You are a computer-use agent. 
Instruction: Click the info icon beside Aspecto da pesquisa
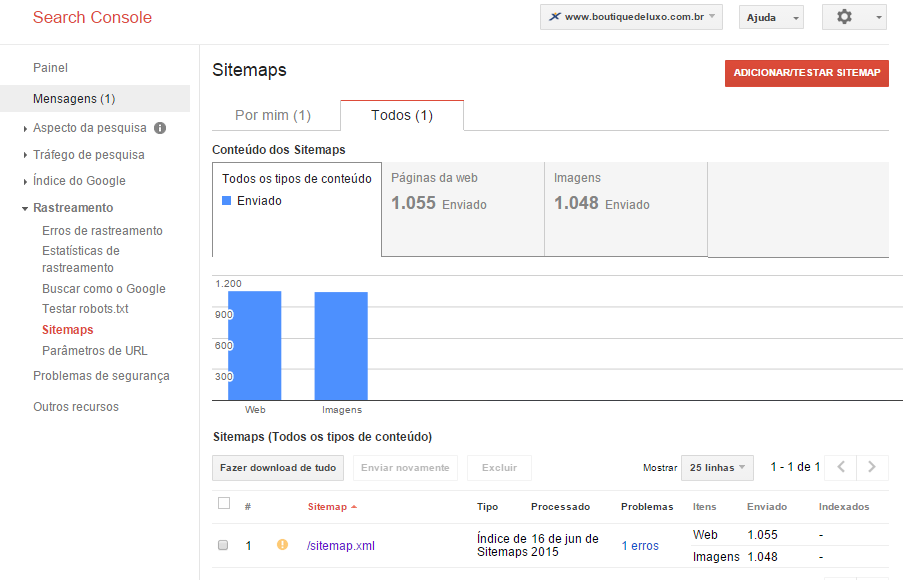(160, 128)
